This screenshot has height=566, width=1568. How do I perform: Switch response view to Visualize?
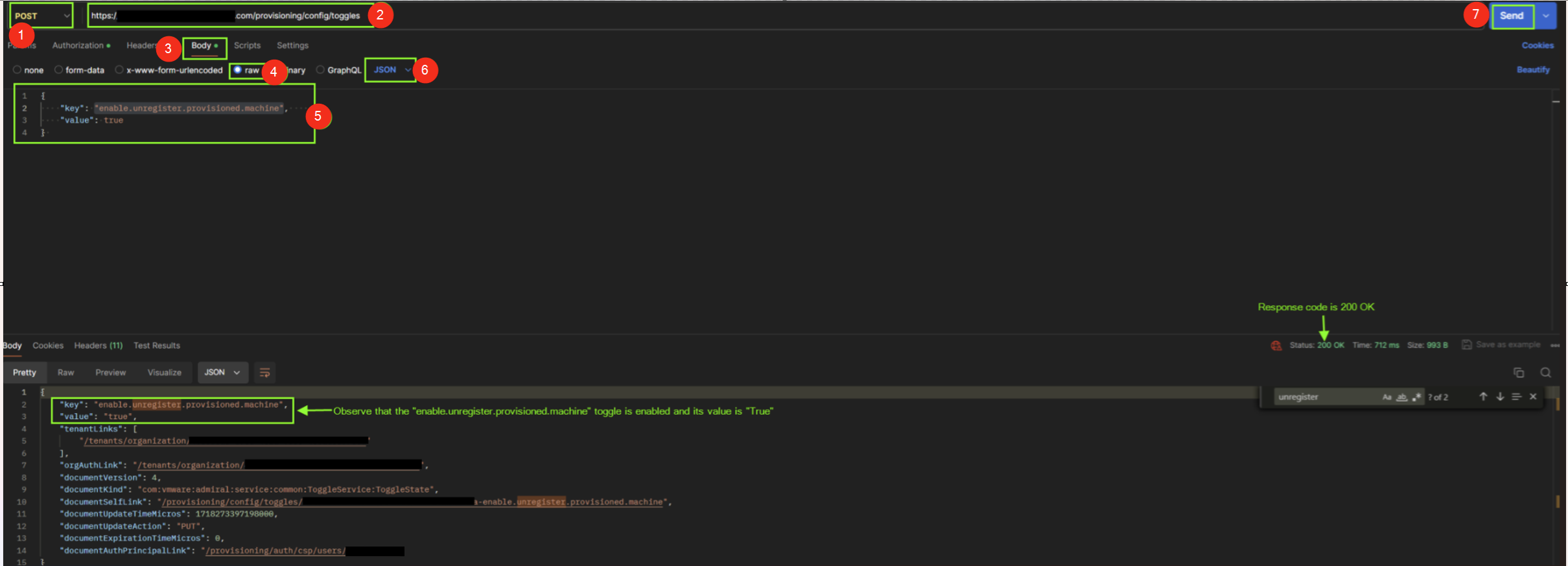[x=165, y=373]
